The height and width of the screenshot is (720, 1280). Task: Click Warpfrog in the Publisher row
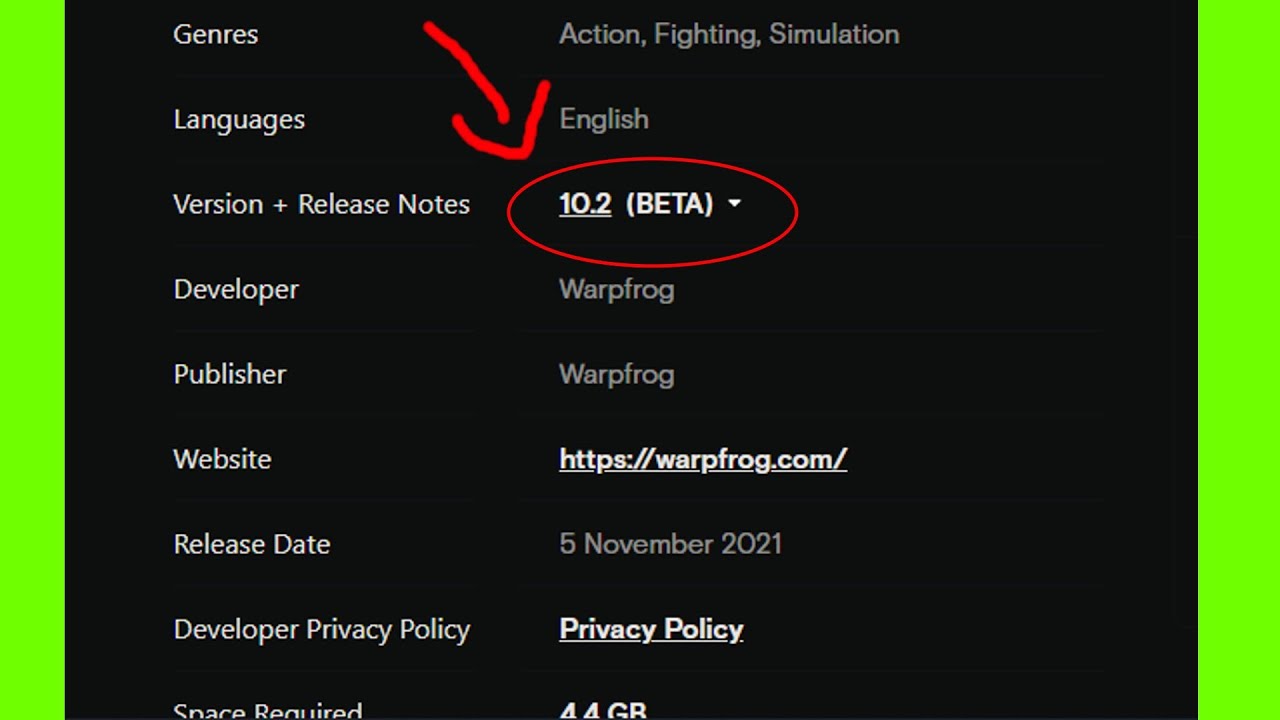point(616,374)
